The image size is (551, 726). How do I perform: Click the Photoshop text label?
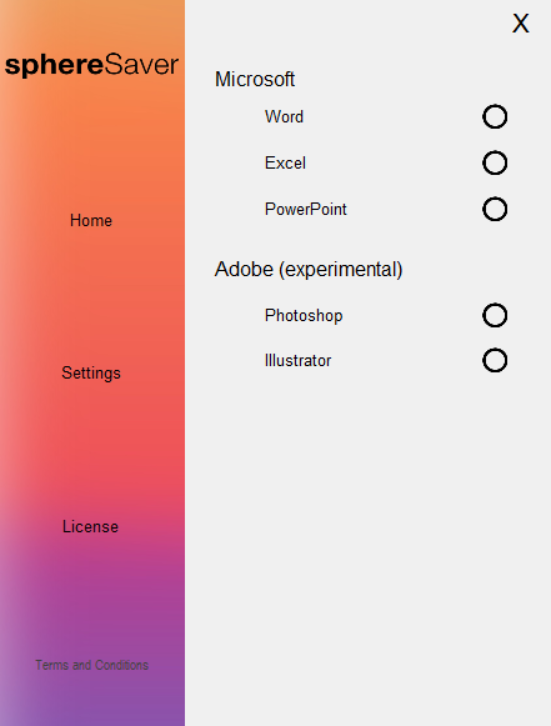click(x=304, y=316)
